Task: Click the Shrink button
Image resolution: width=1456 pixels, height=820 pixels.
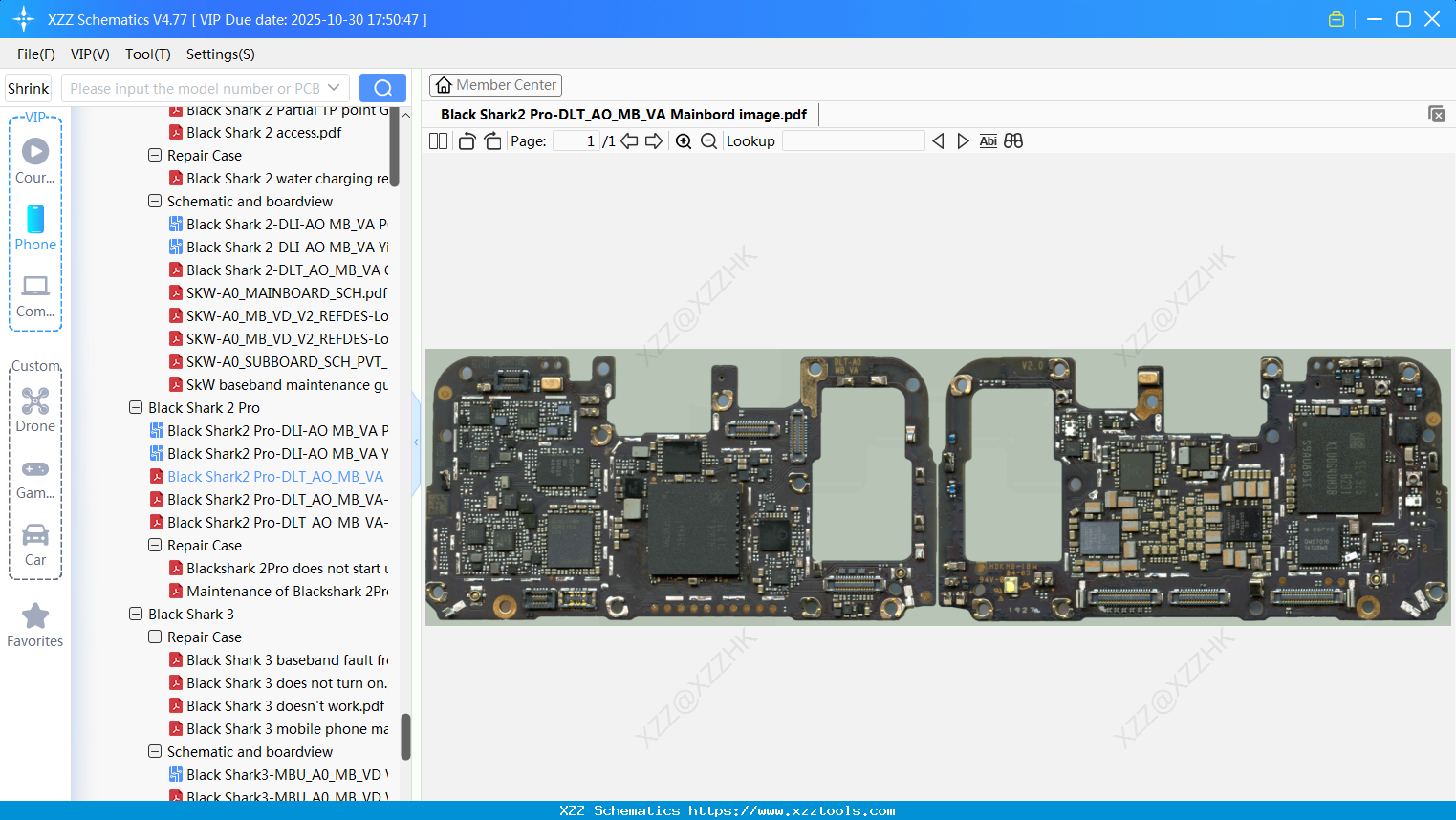Action: (28, 87)
